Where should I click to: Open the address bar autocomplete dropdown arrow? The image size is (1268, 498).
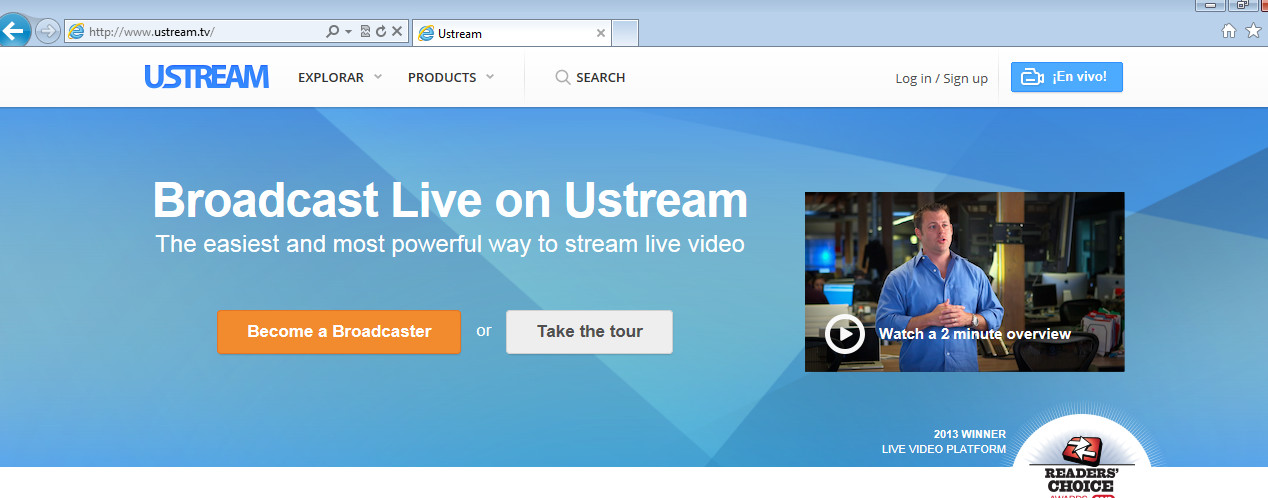(x=348, y=32)
